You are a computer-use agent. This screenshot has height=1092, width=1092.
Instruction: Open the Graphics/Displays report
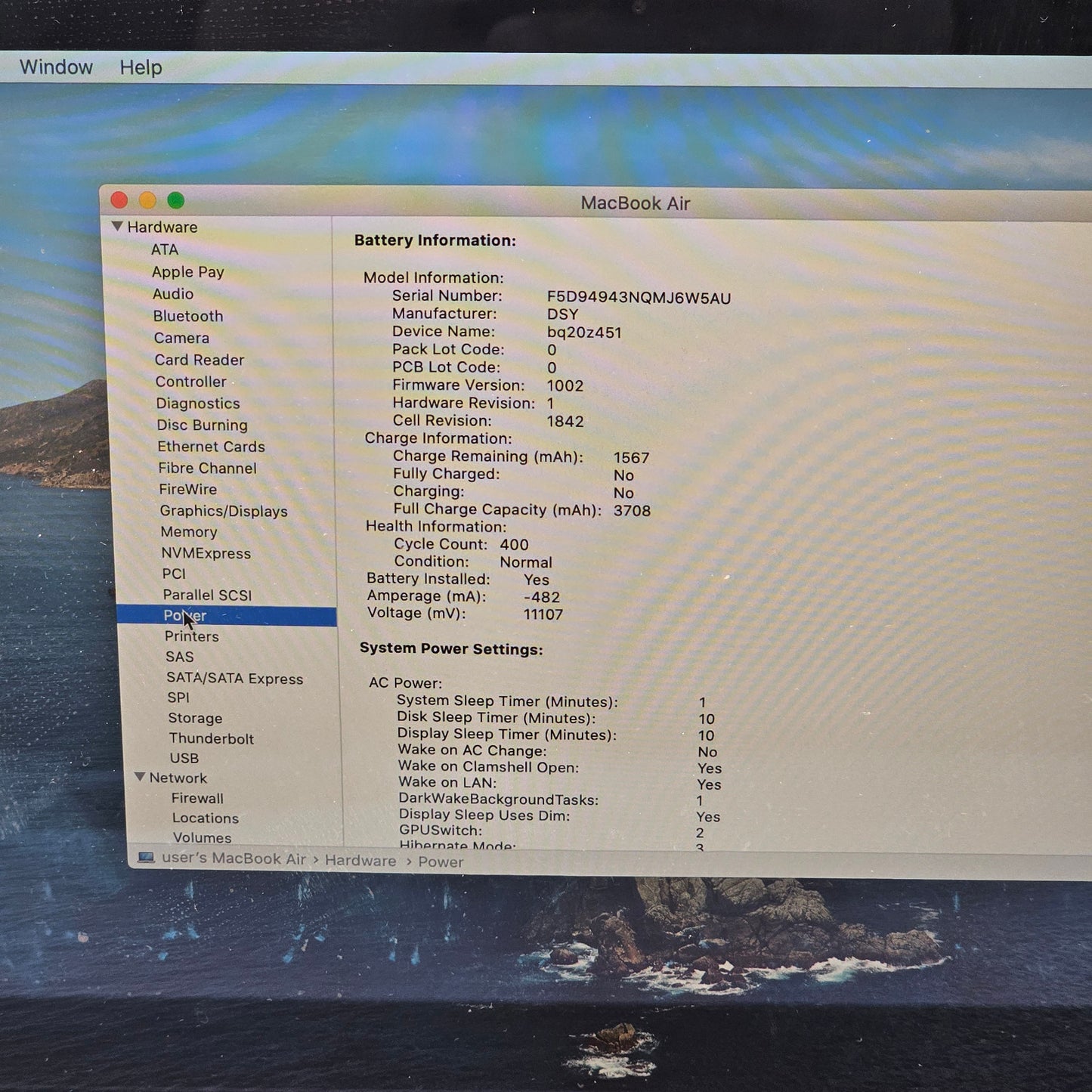[x=222, y=511]
